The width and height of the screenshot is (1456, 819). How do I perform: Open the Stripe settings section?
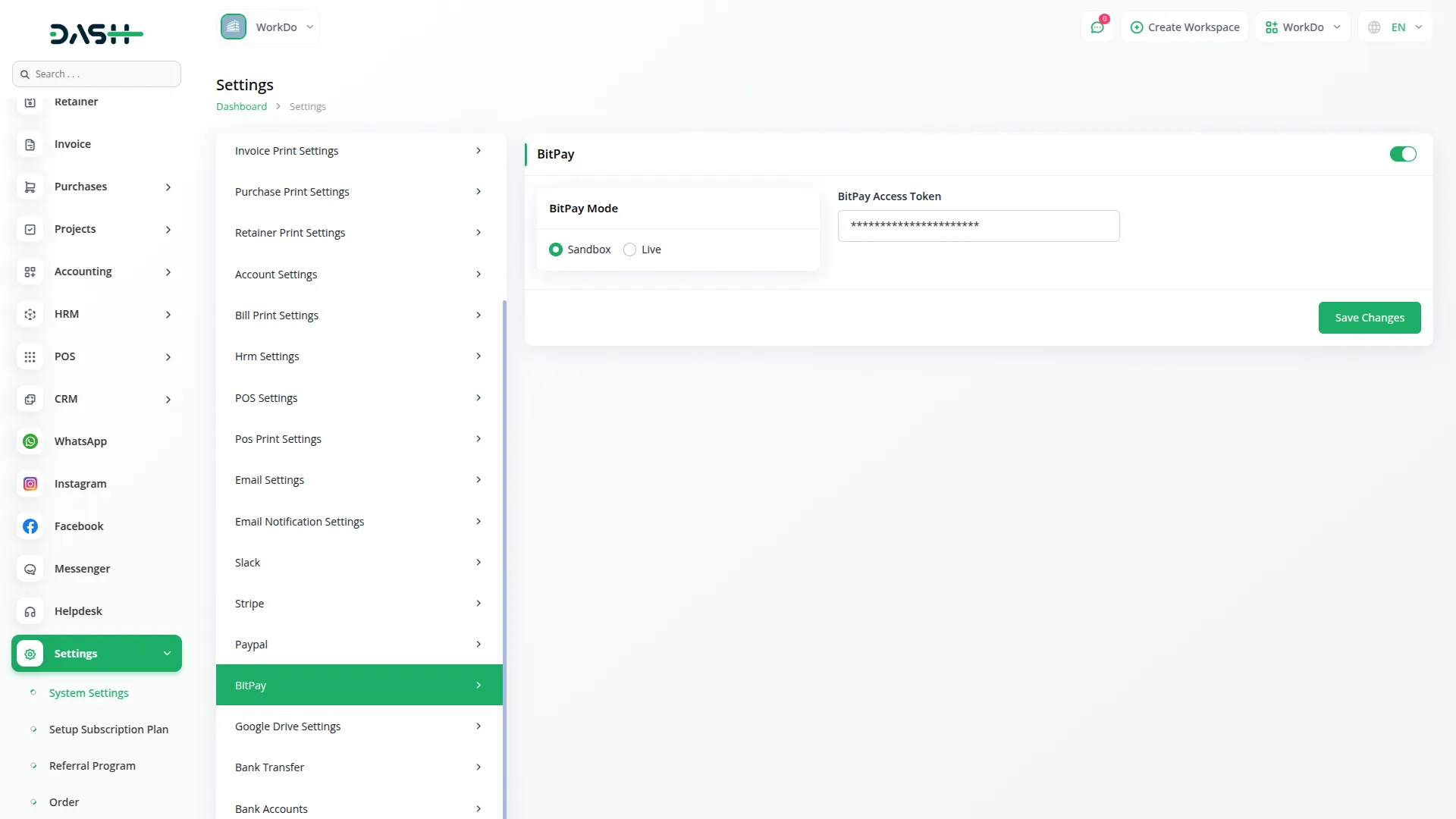click(x=357, y=603)
